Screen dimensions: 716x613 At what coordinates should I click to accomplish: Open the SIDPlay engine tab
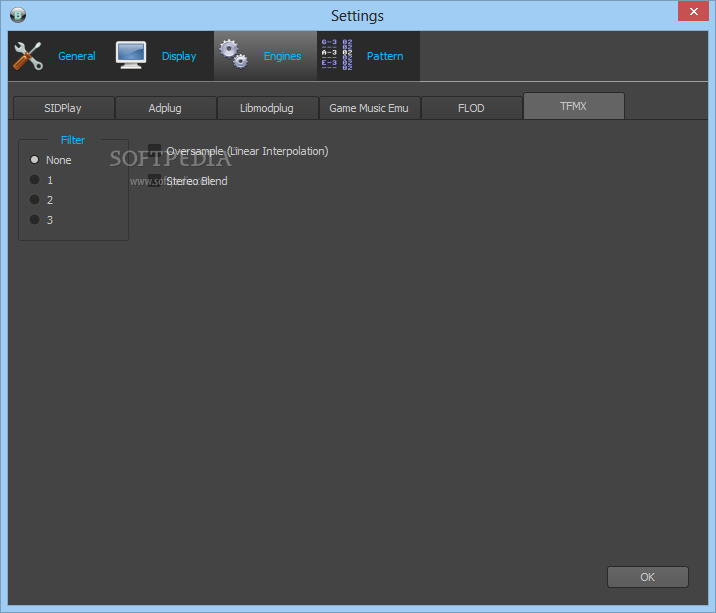pos(63,108)
